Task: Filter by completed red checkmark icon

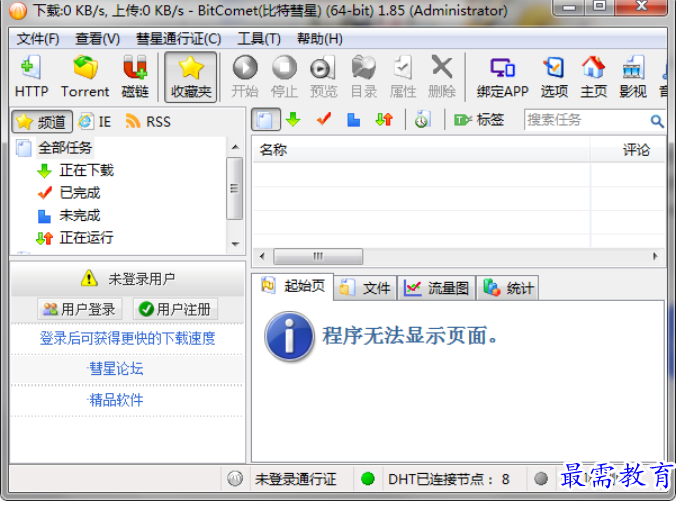Action: coord(324,119)
